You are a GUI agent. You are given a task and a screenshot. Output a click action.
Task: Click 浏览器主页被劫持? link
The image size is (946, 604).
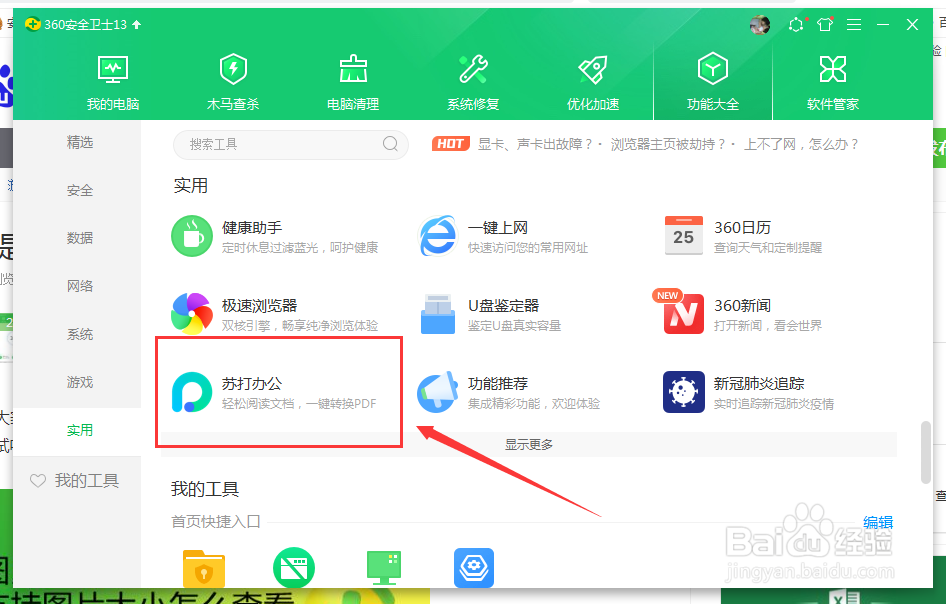pyautogui.click(x=668, y=144)
